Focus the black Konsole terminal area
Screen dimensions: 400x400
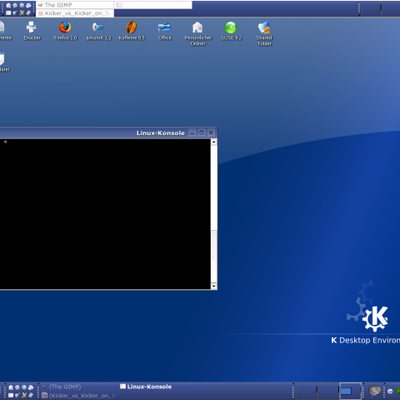(105, 214)
